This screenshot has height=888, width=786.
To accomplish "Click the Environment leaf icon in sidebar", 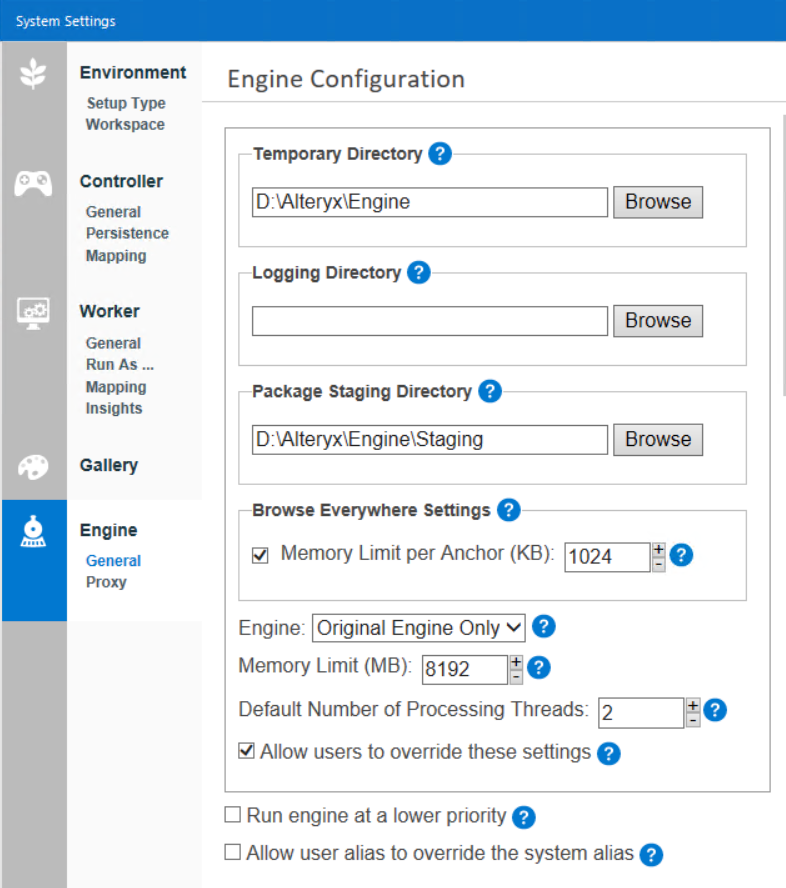I will click(34, 74).
